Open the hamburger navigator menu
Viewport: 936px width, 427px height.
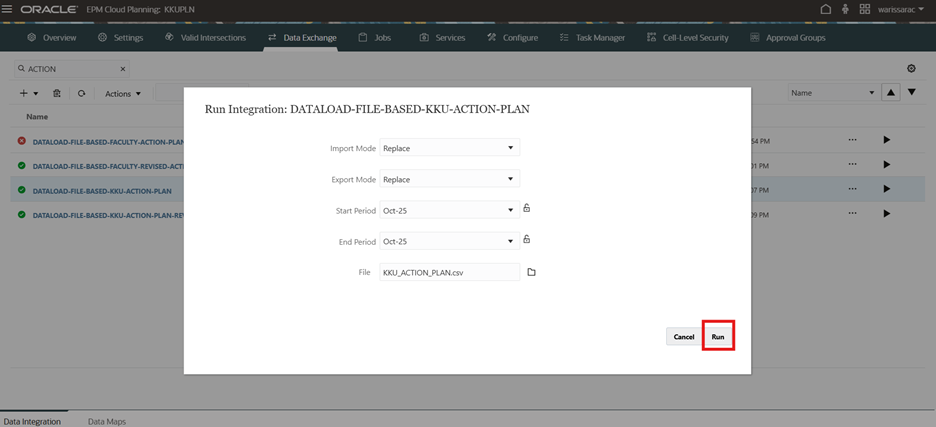point(8,9)
